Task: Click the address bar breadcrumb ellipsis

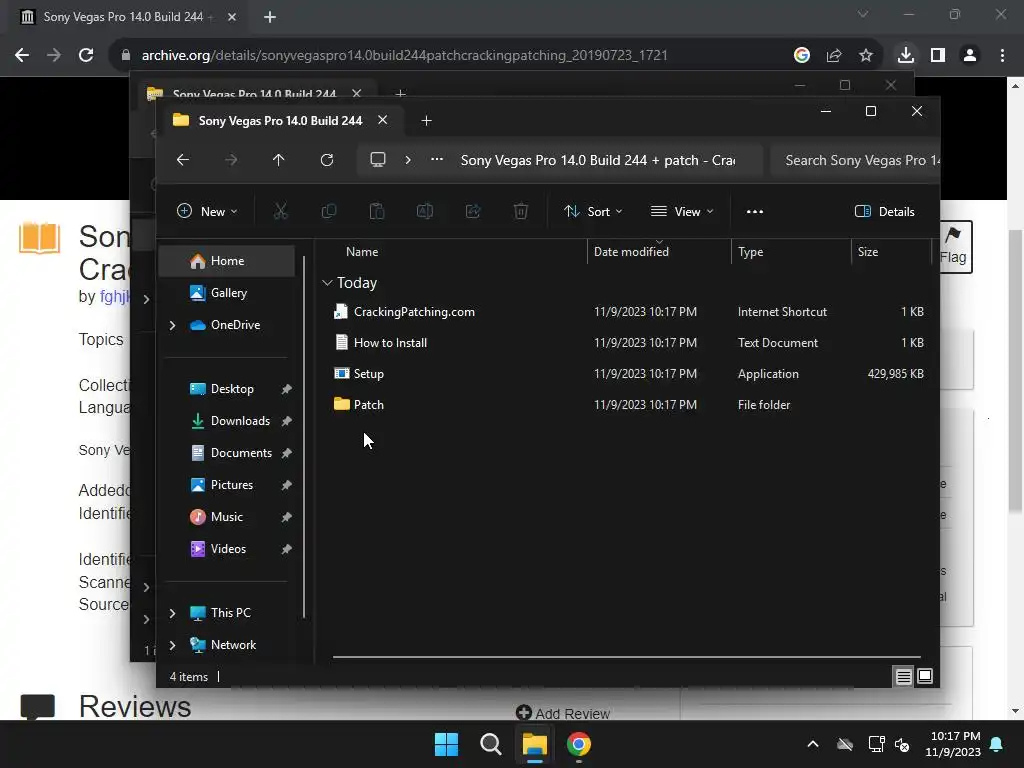Action: (437, 159)
